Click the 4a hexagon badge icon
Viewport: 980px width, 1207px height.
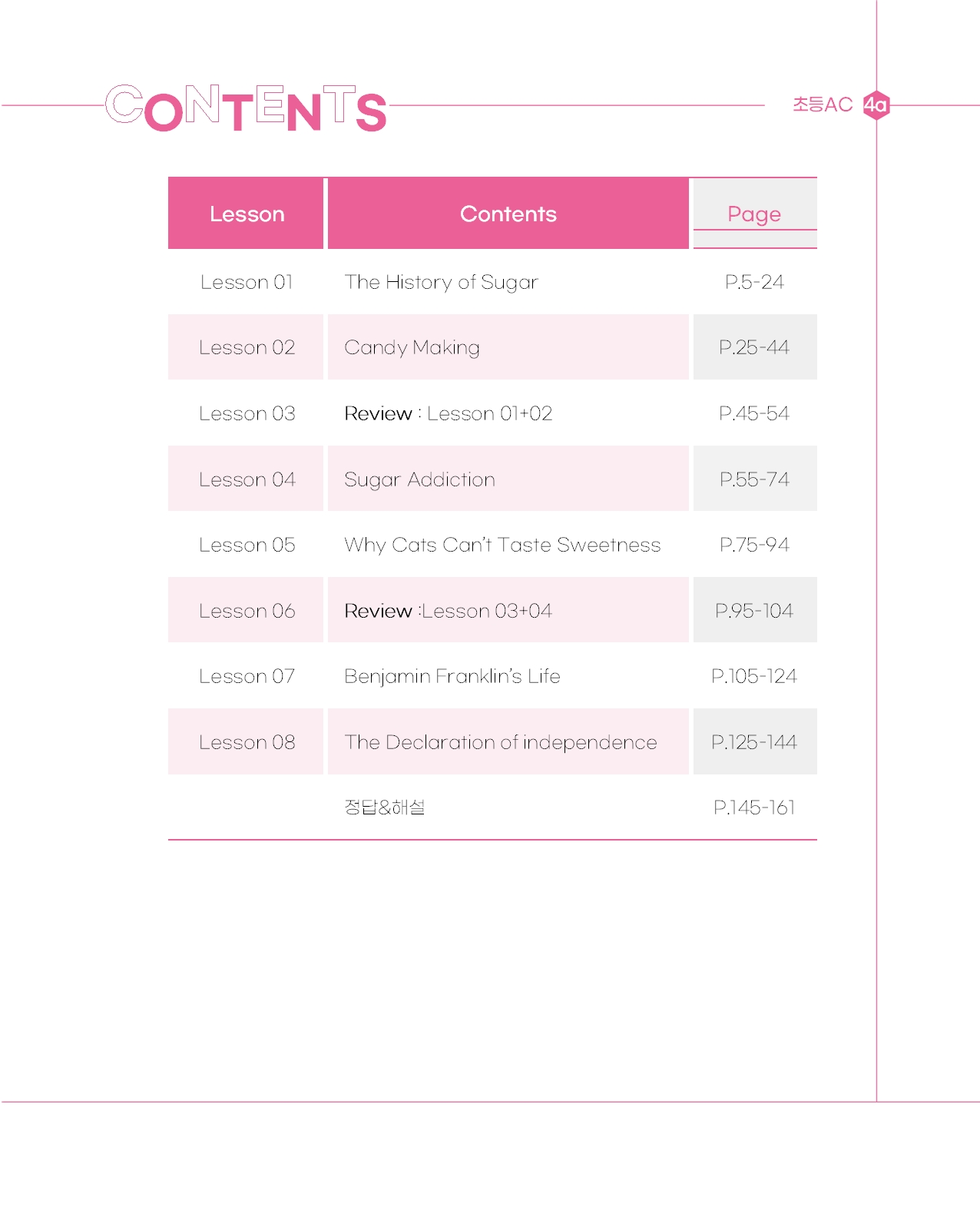[x=876, y=104]
